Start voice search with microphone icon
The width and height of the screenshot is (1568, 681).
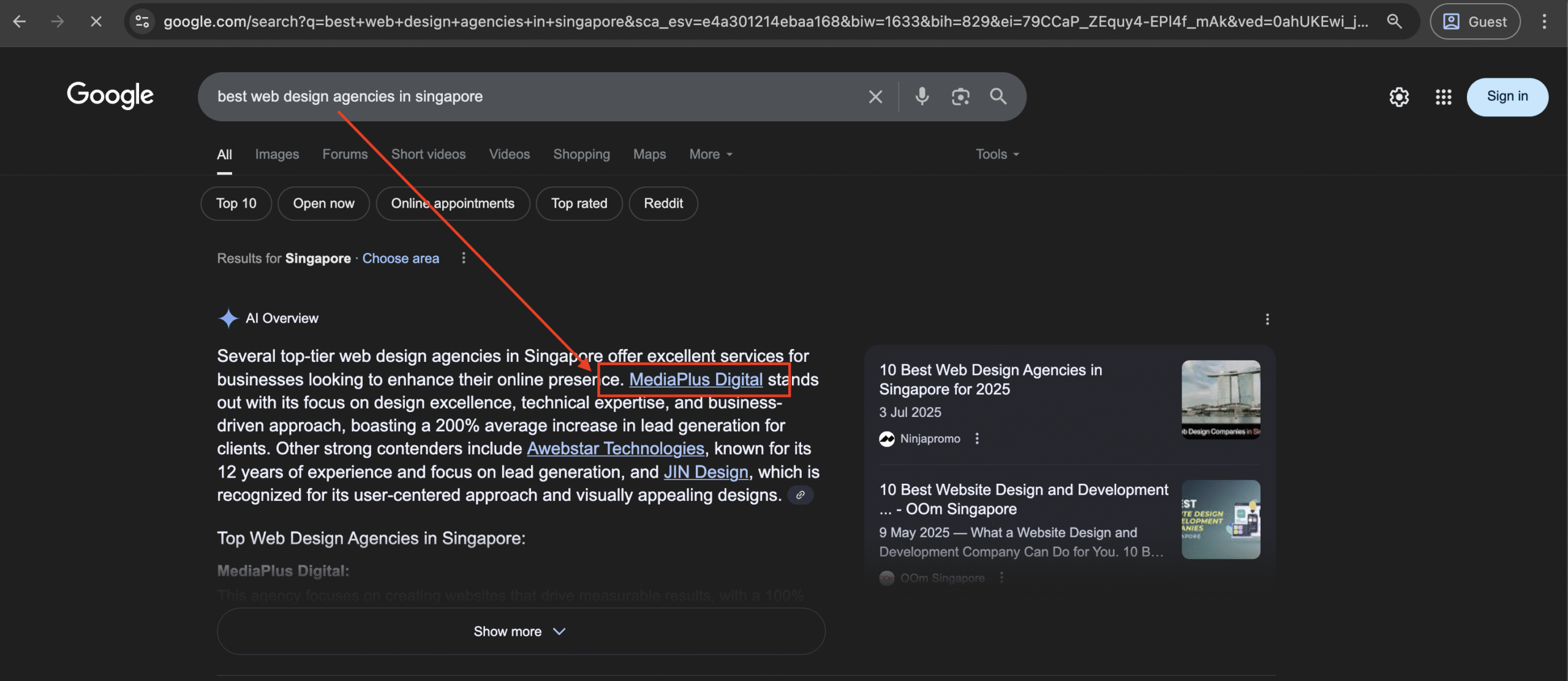click(922, 96)
